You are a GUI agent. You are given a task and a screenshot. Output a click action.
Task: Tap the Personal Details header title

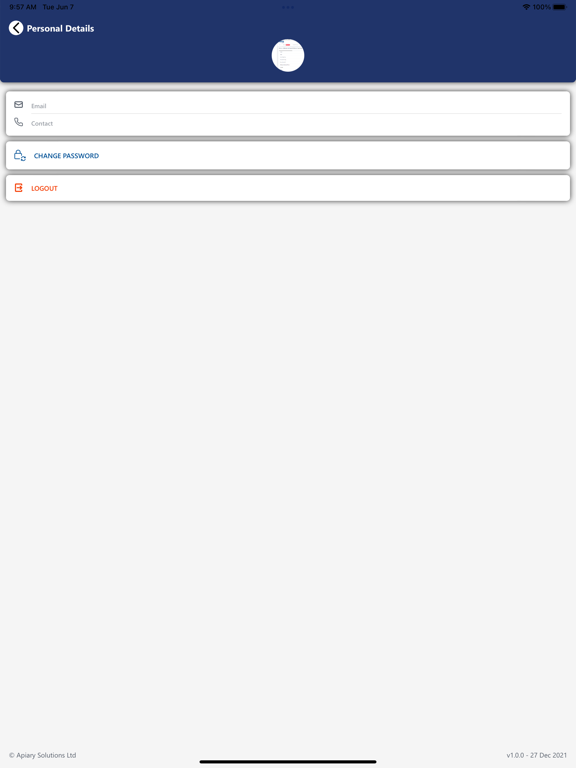[x=60, y=28]
